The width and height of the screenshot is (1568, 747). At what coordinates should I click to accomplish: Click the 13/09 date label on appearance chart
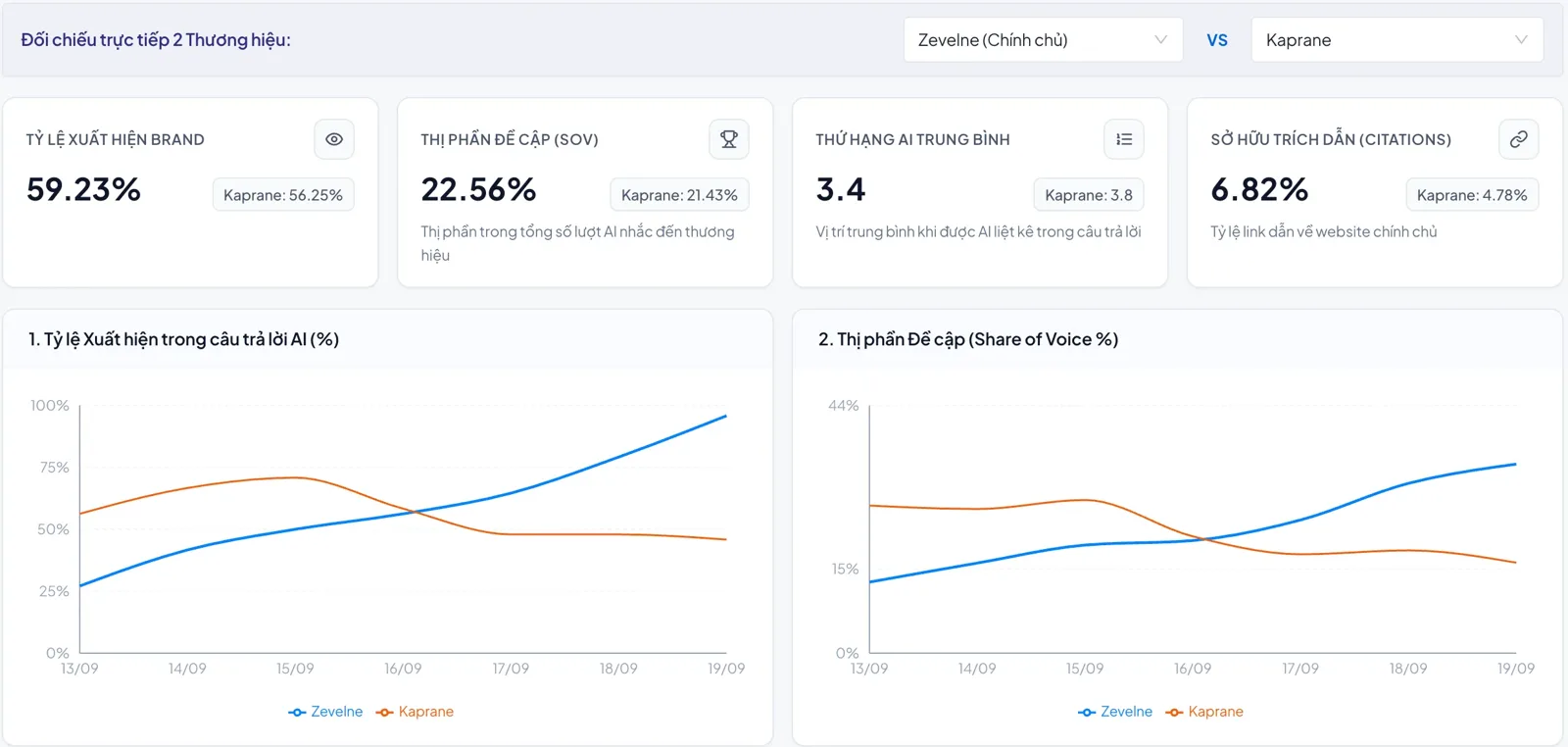79,669
